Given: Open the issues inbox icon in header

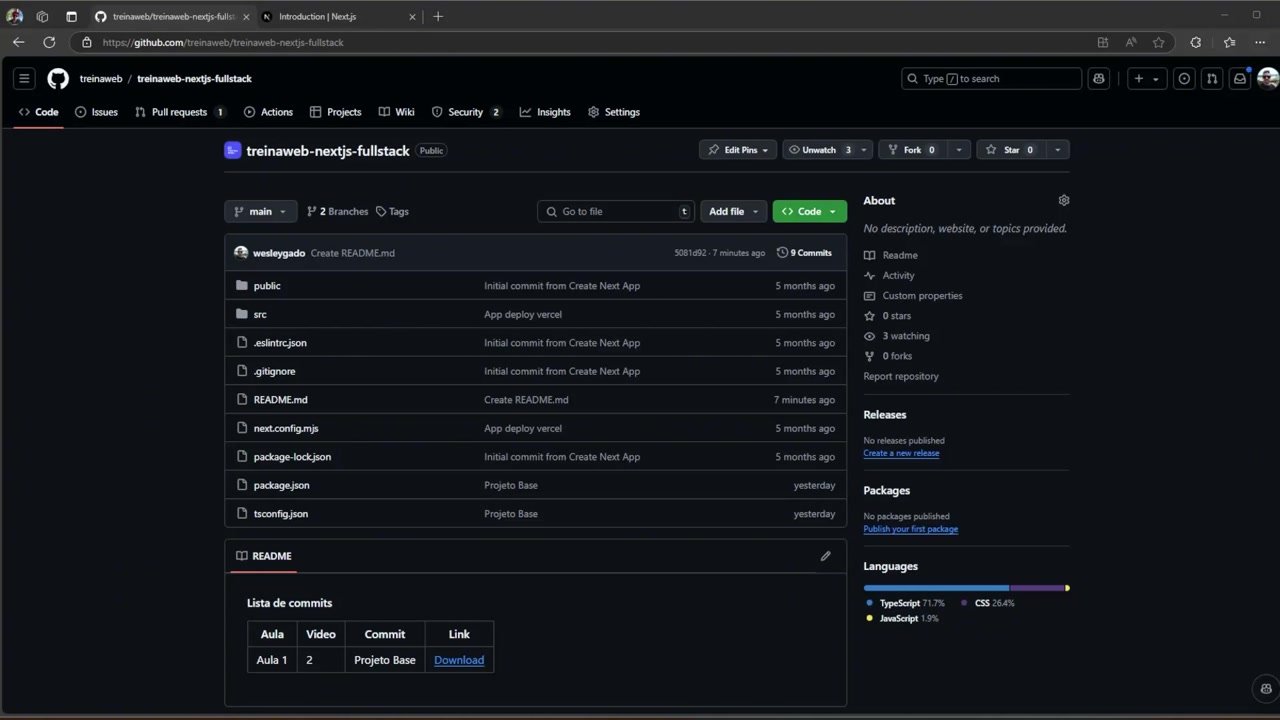Looking at the screenshot, I should point(1184,79).
